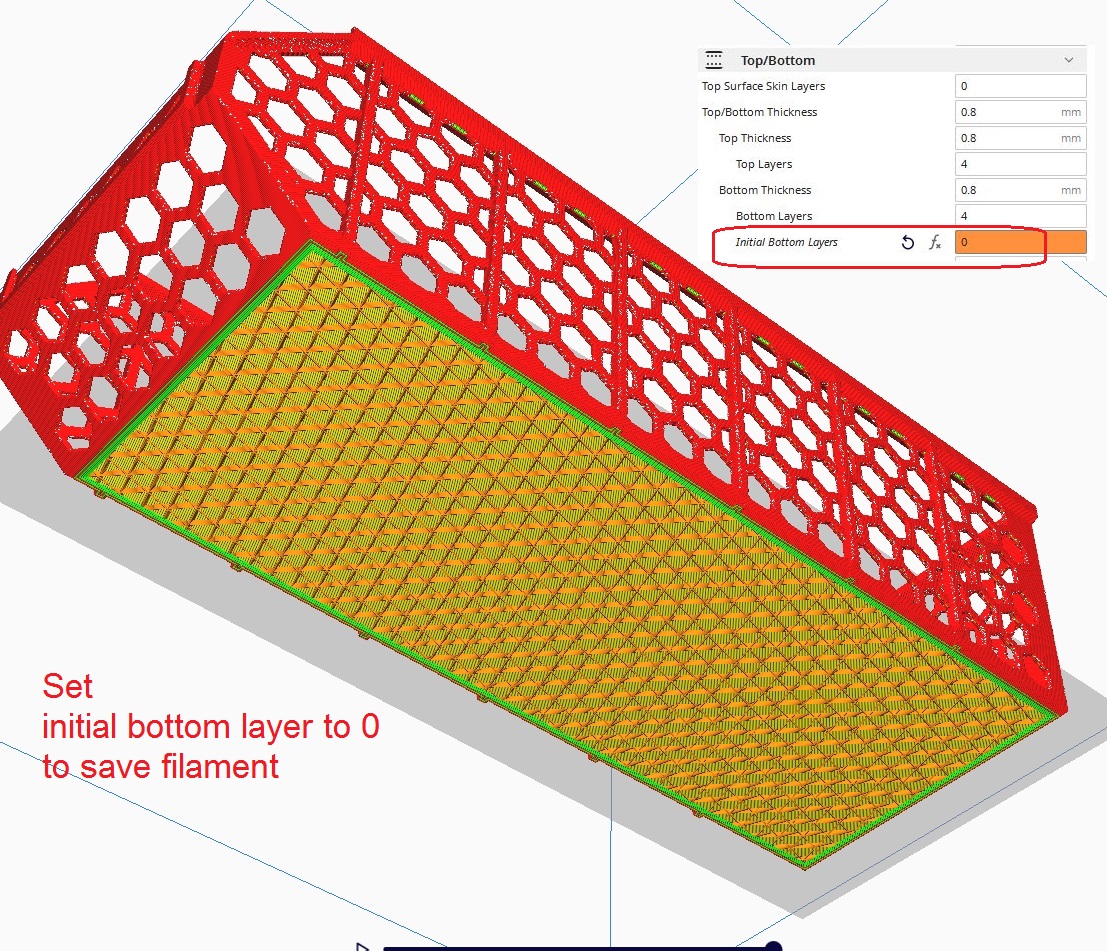Select the Top/Bottom Thickness label
Image resolution: width=1107 pixels, height=951 pixels.
point(759,112)
